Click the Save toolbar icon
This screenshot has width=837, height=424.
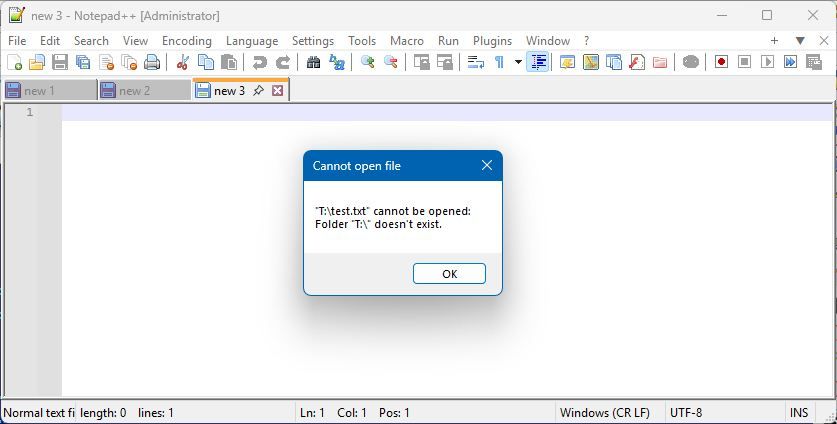(60, 62)
